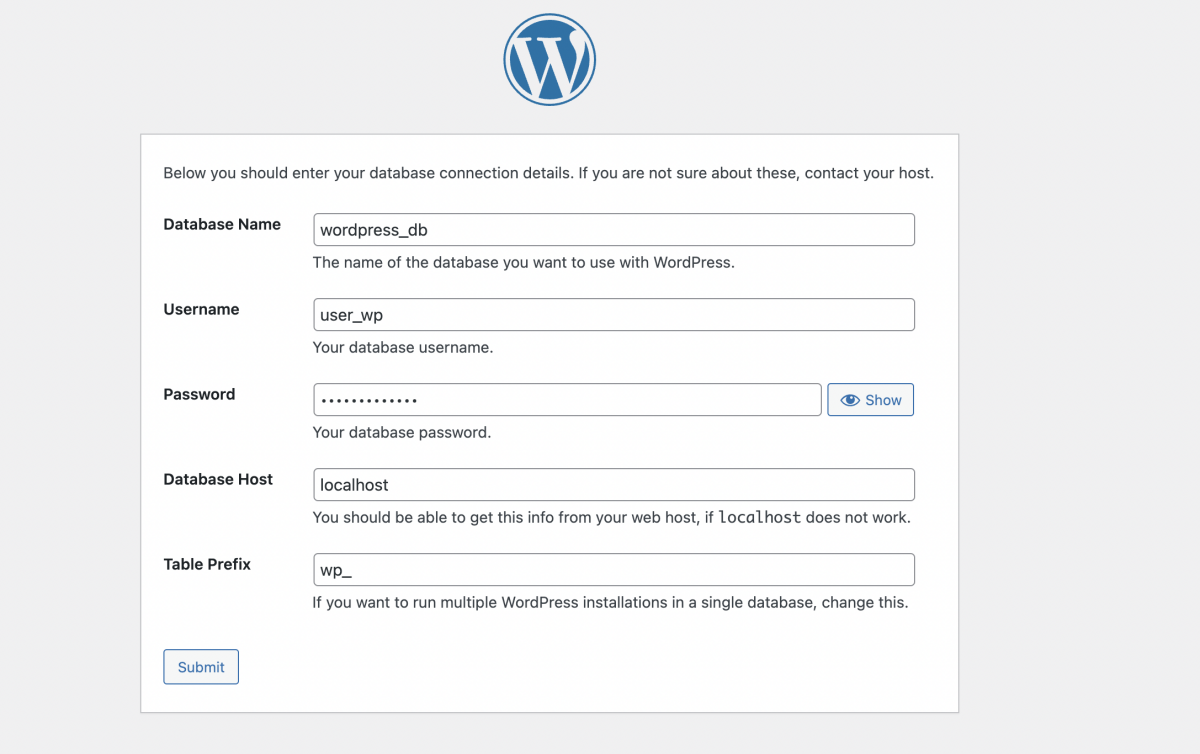This screenshot has width=1200, height=754.
Task: Click the Database Host label
Action: coord(218,480)
